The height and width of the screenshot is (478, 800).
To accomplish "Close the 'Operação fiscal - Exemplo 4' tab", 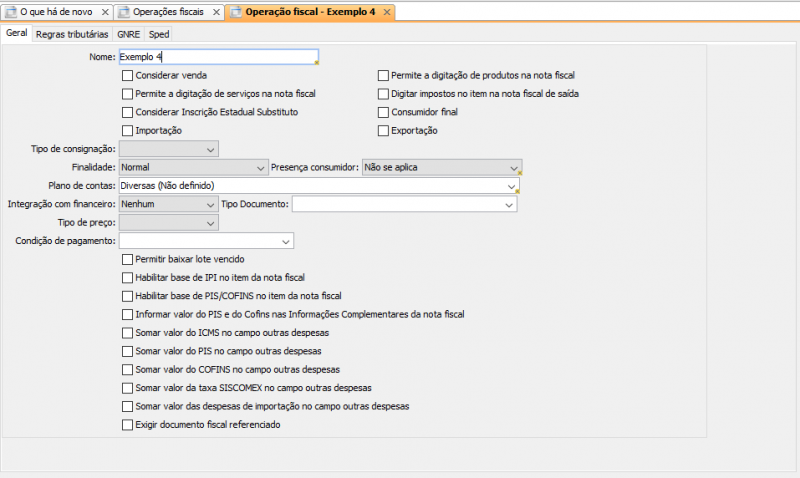I will [x=386, y=12].
